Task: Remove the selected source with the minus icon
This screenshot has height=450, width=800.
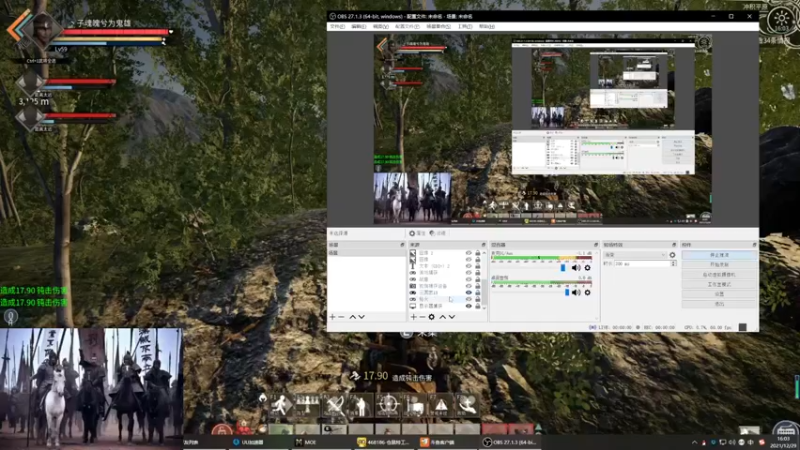Action: point(422,317)
